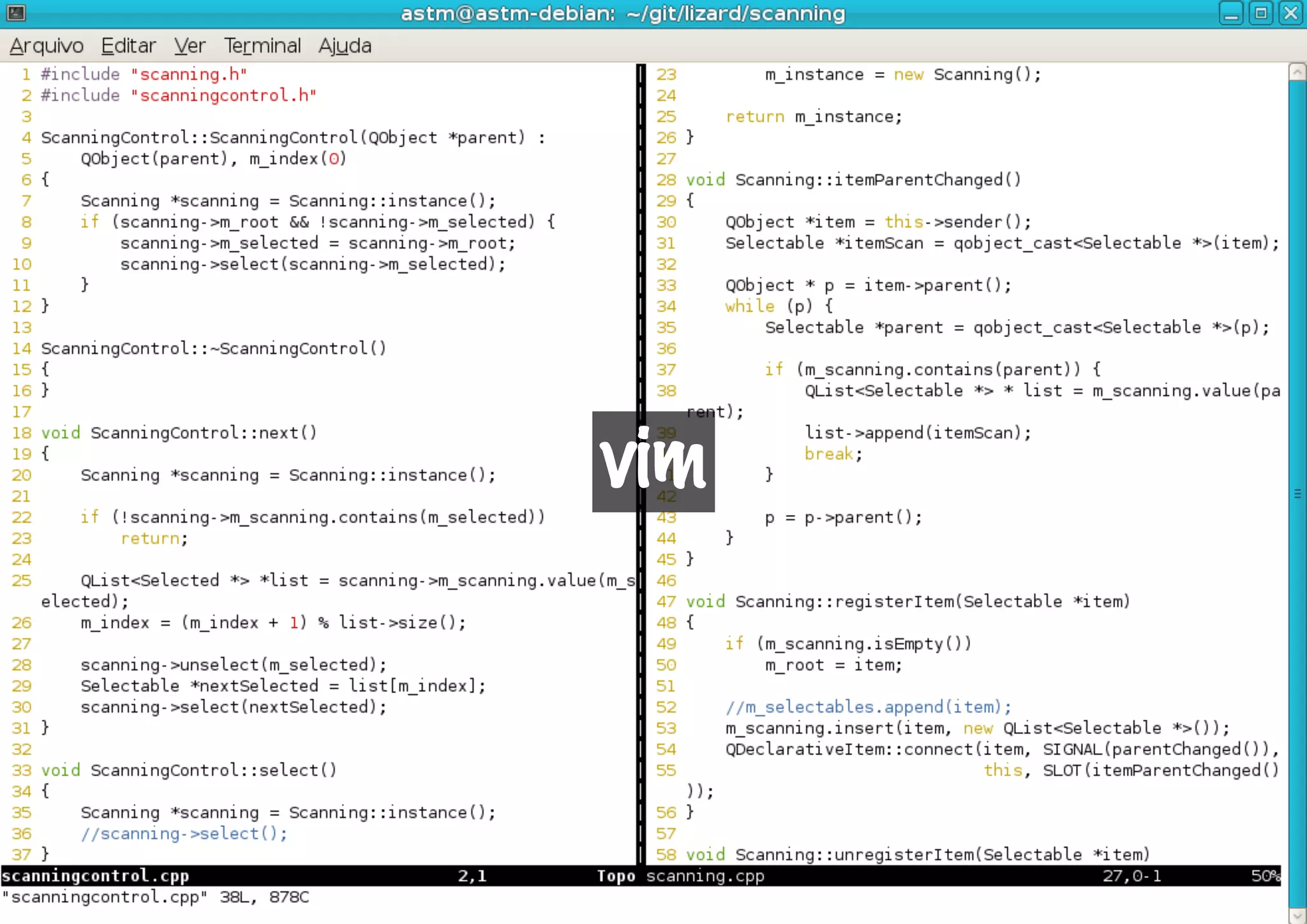
Task: Close the terminal window
Action: (x=1291, y=13)
